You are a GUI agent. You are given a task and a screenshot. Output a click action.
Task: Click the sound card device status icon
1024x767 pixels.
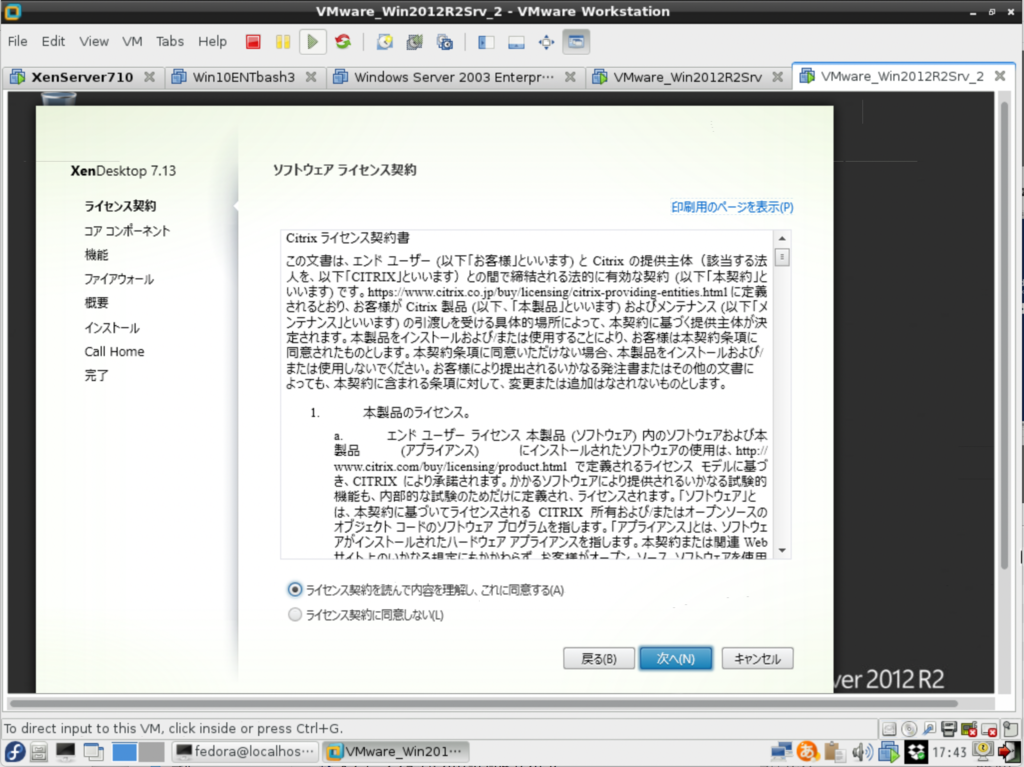(970, 728)
